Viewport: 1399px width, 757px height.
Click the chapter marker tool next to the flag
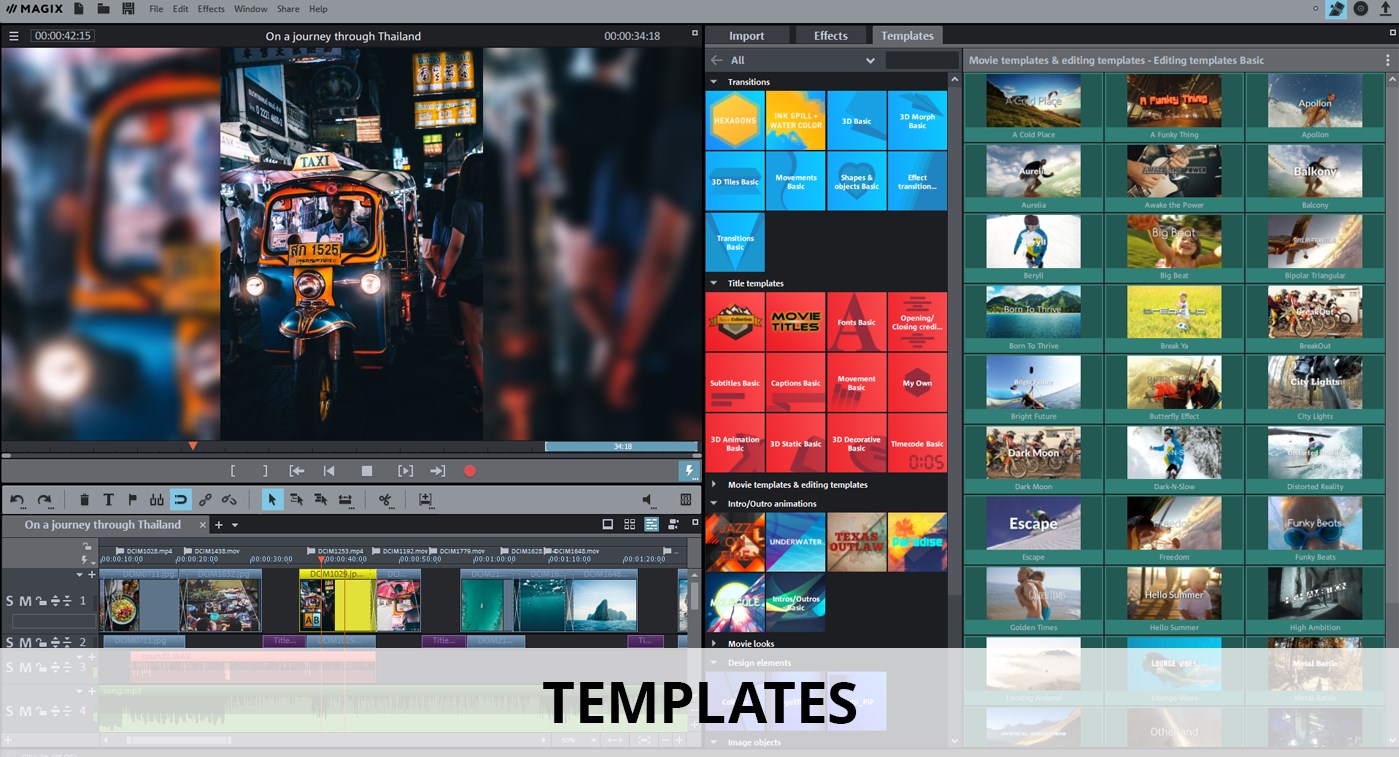point(156,500)
